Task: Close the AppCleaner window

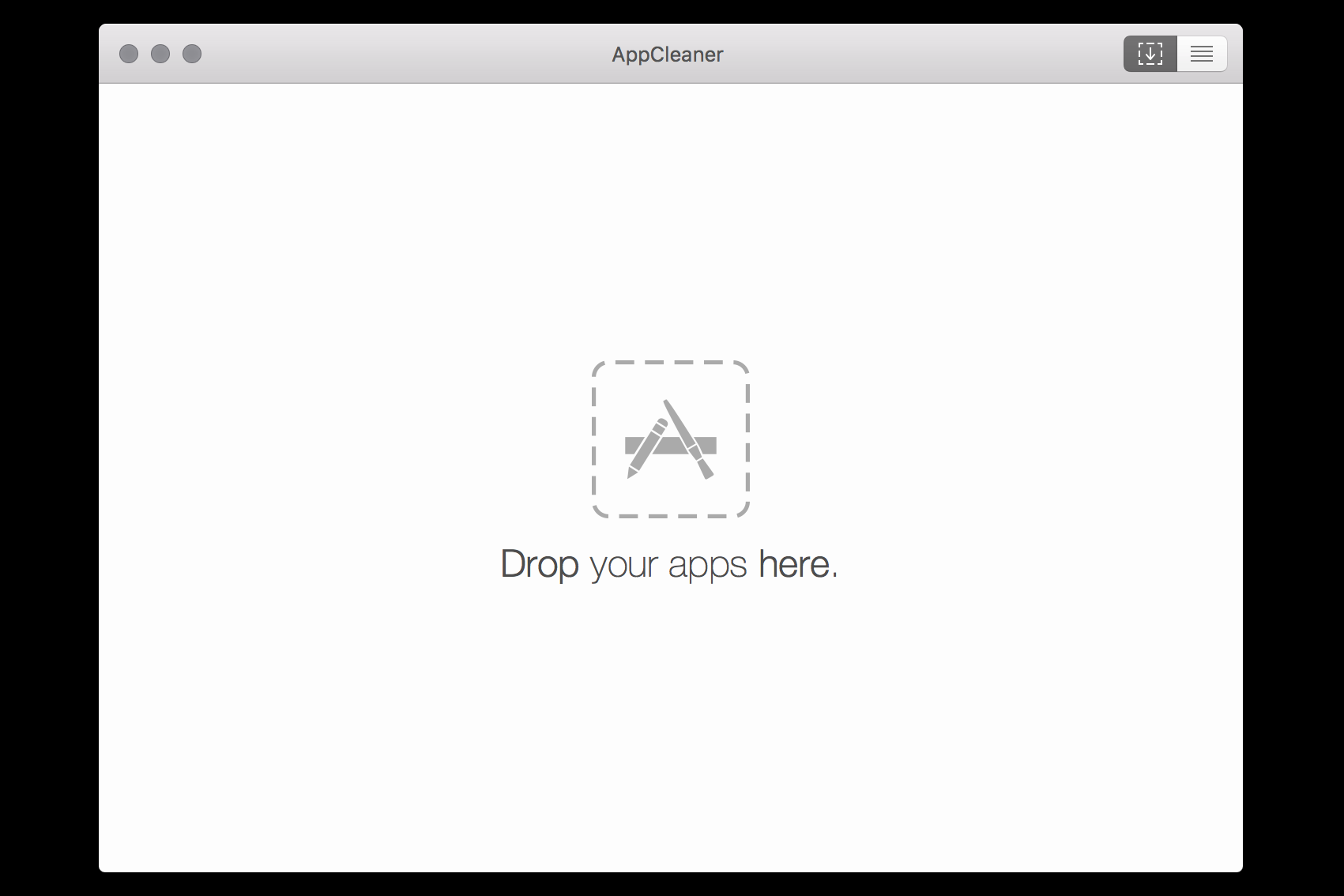Action: coord(129,54)
